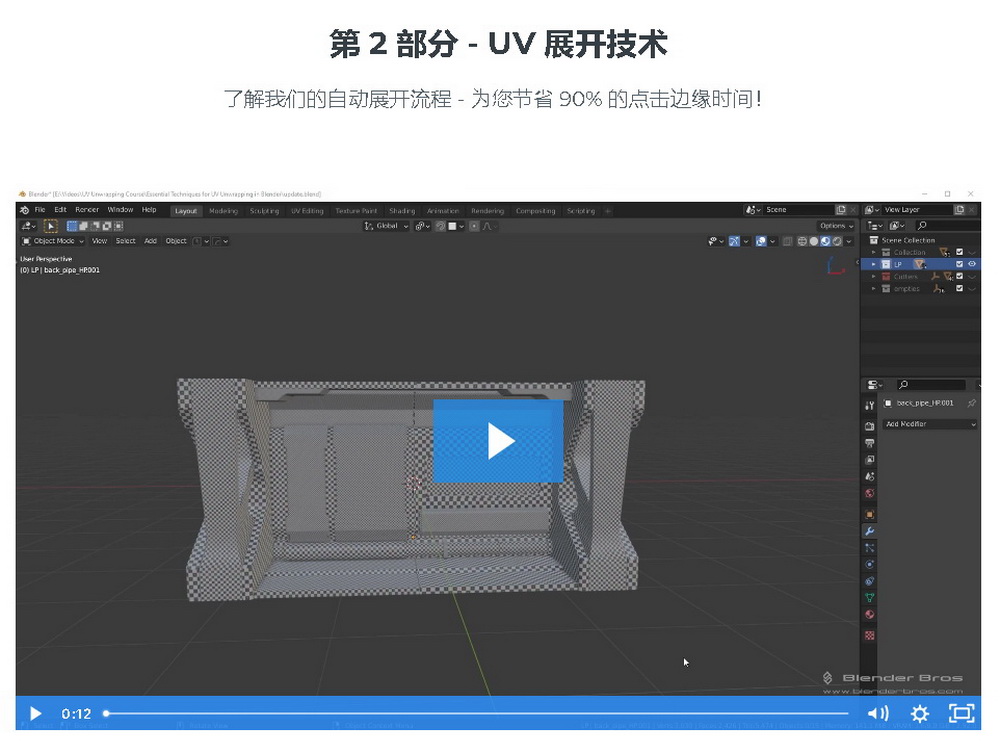Choose the Extend selection mode icon
1000x753 pixels.
84,226
